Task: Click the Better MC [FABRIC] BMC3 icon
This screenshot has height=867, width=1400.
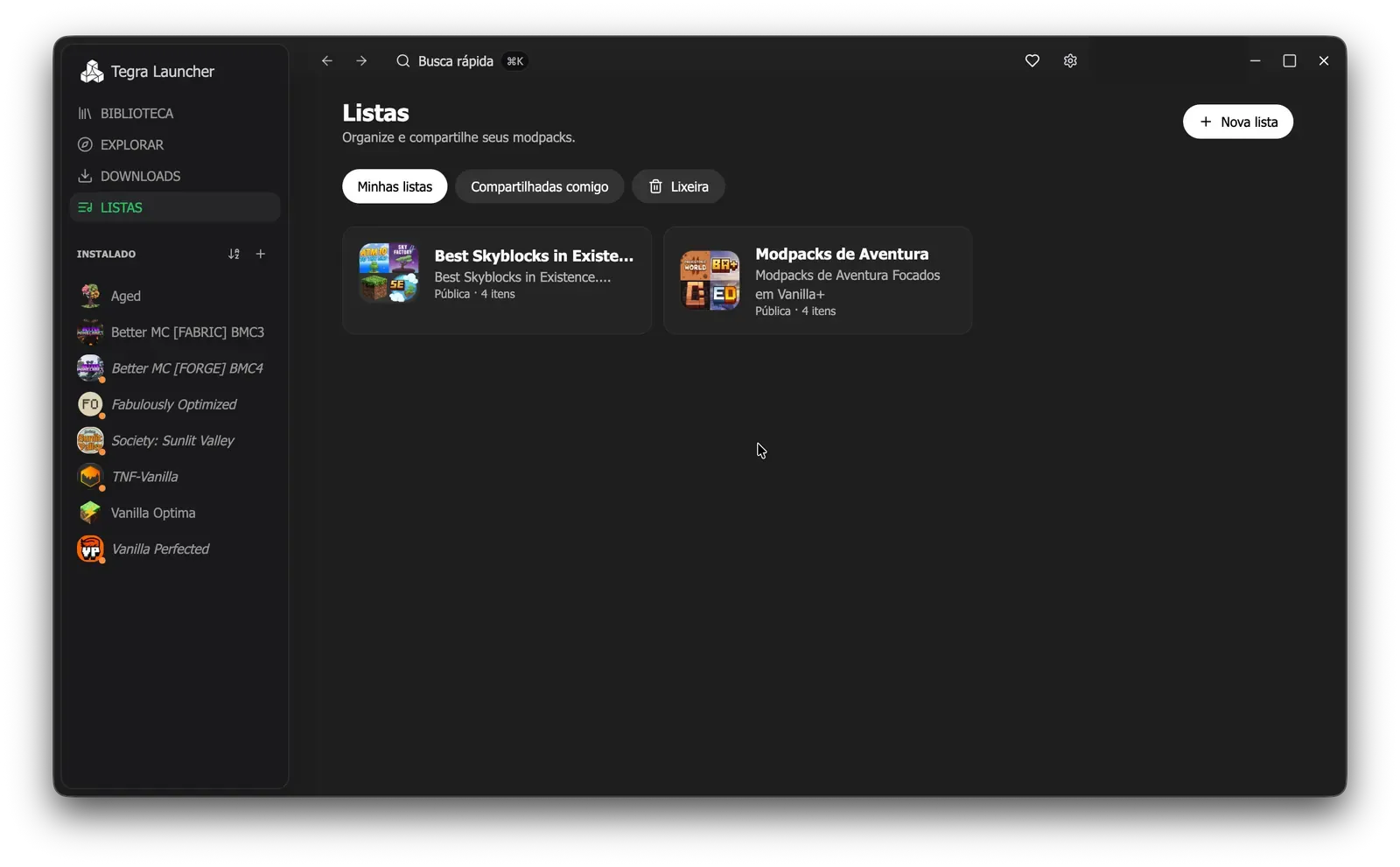Action: pyautogui.click(x=90, y=332)
